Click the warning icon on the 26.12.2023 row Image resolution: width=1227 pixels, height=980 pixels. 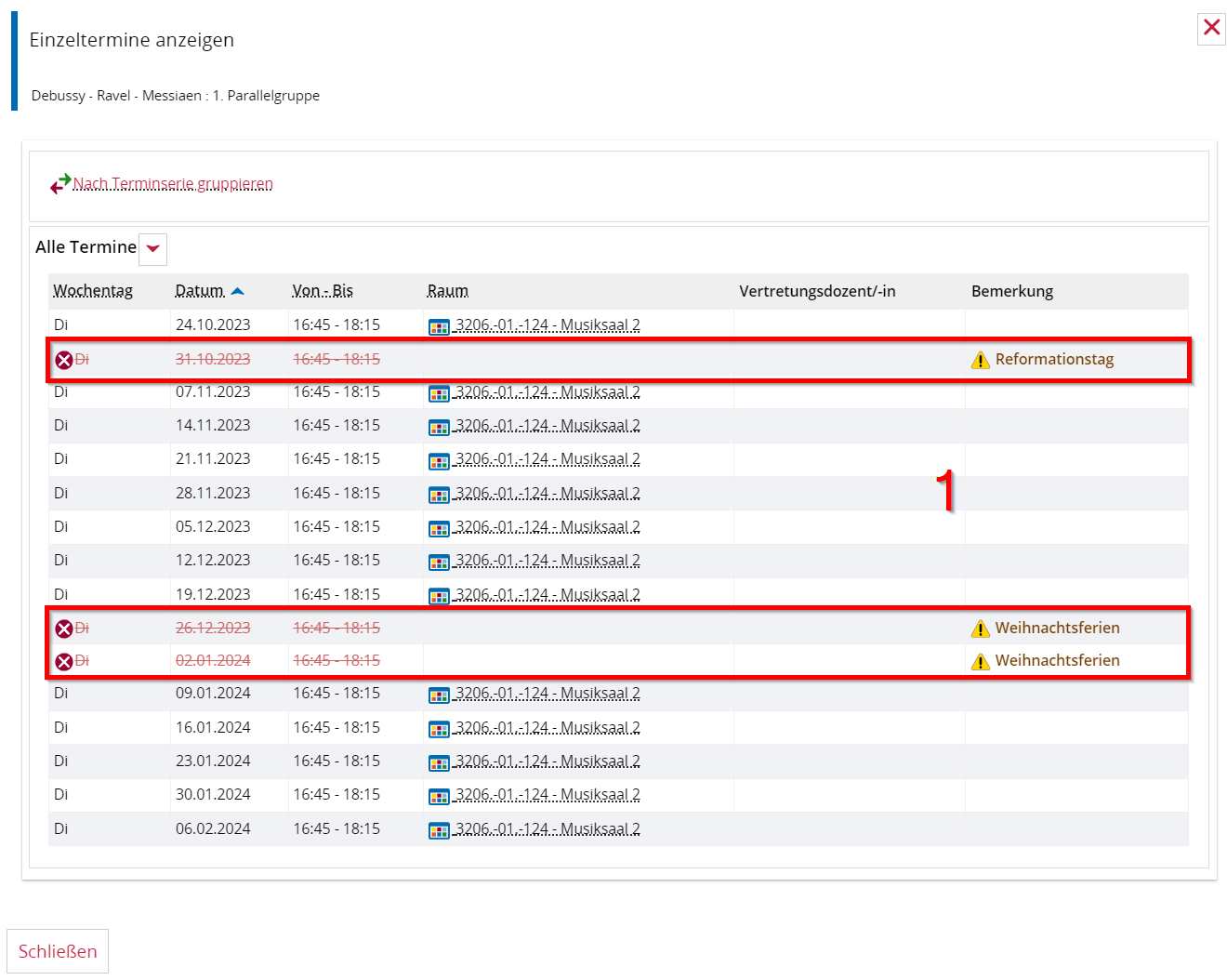(x=981, y=629)
